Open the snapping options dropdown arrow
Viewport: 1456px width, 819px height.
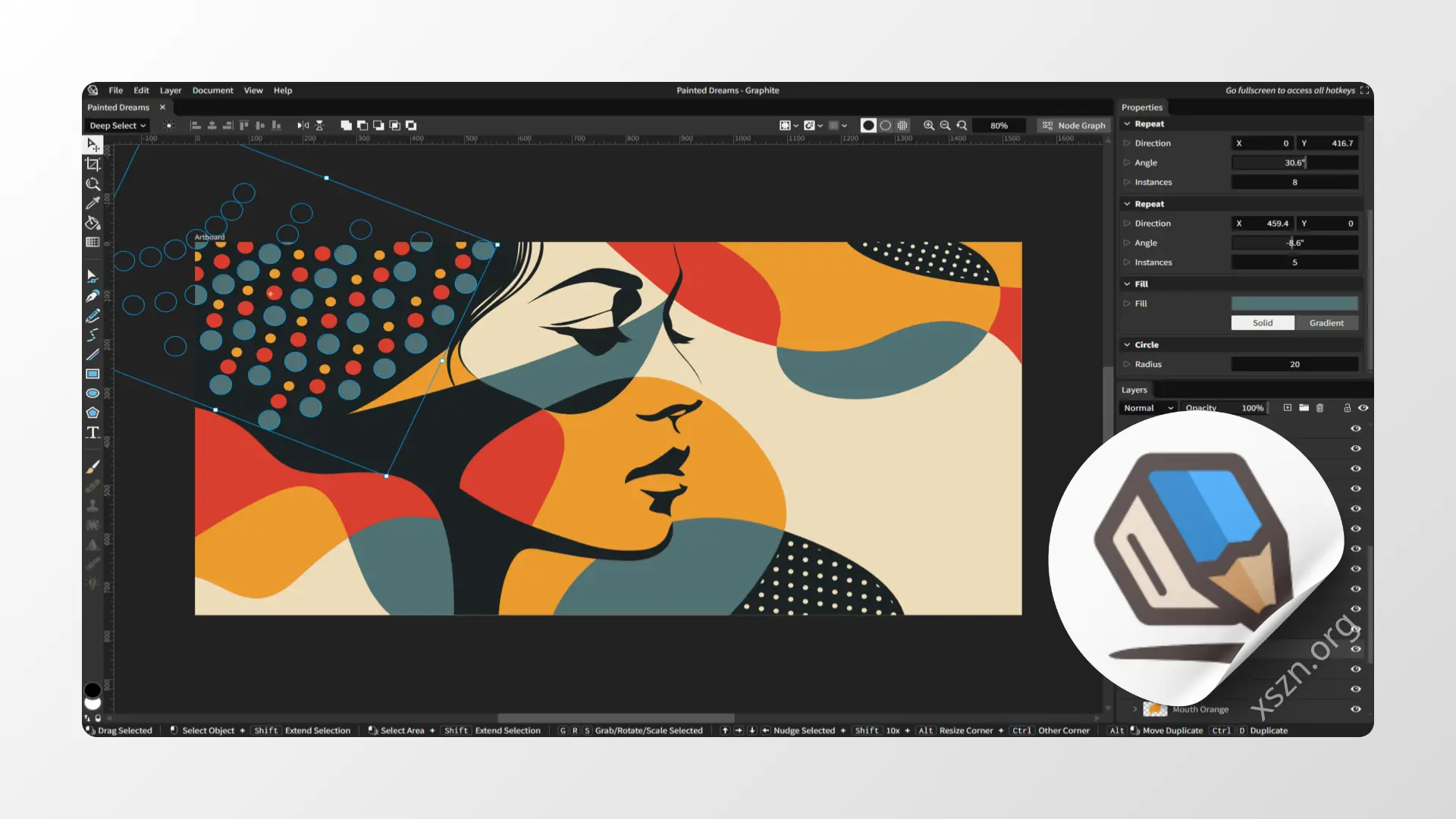[821, 126]
